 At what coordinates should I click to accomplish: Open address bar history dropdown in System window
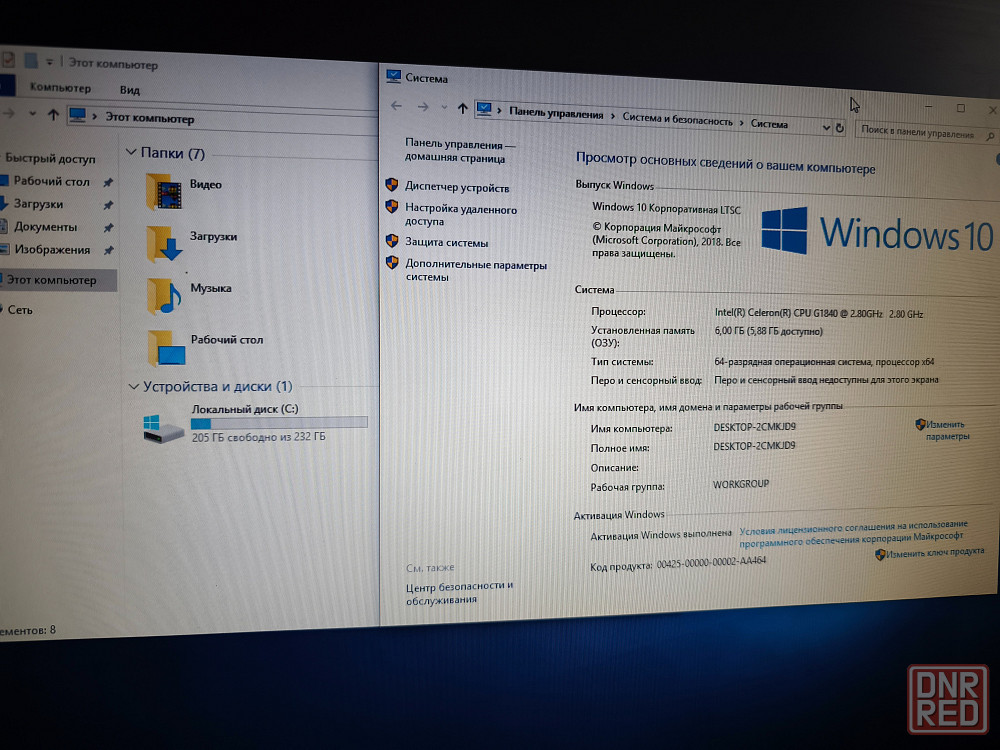coord(826,127)
